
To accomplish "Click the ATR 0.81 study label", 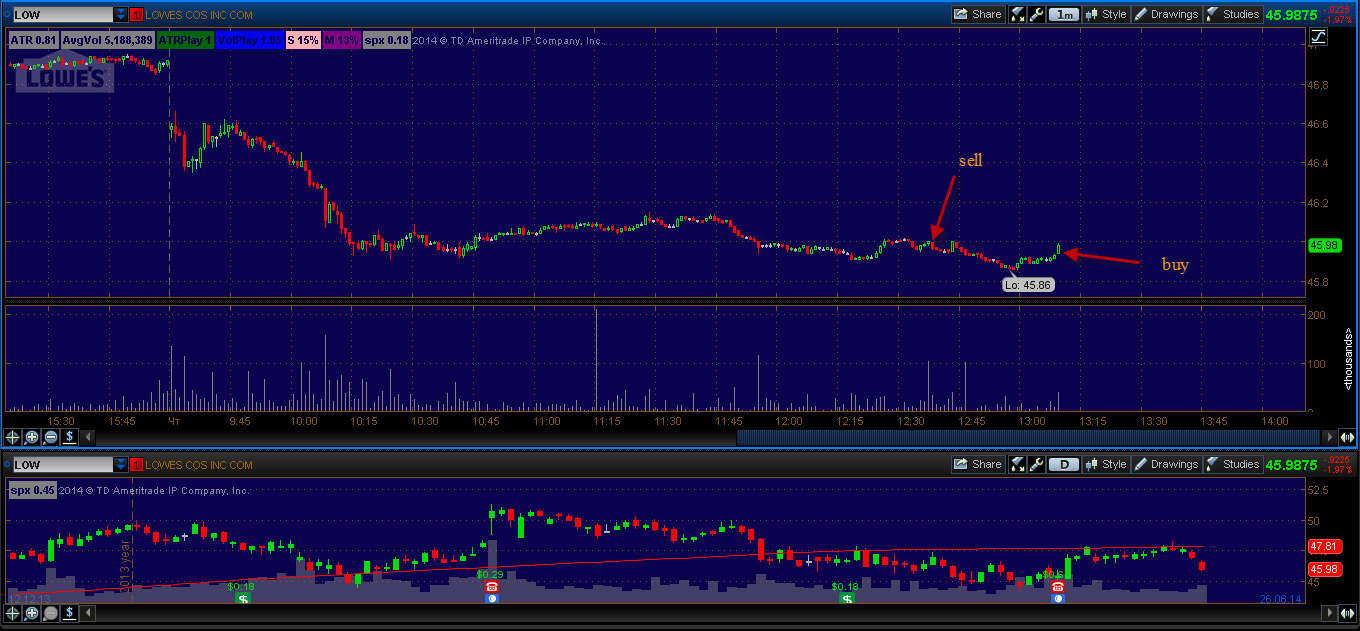I will [x=33, y=40].
